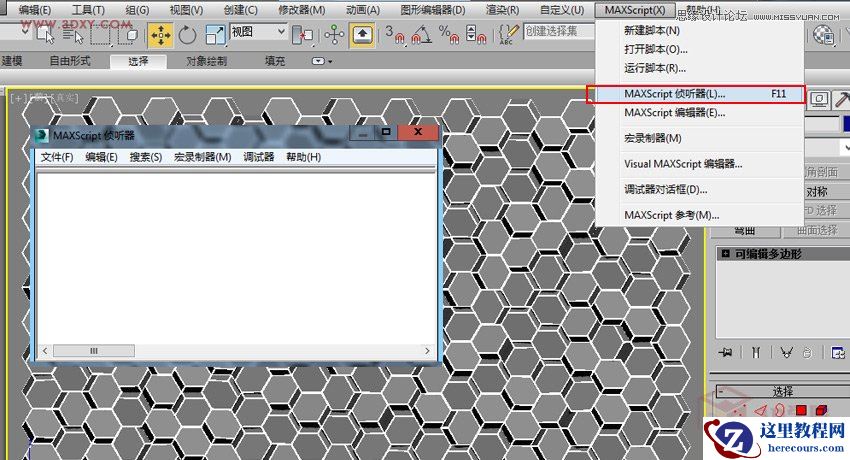The image size is (850, 460).
Task: Toggle the 3D Snaps button
Action: point(395,35)
